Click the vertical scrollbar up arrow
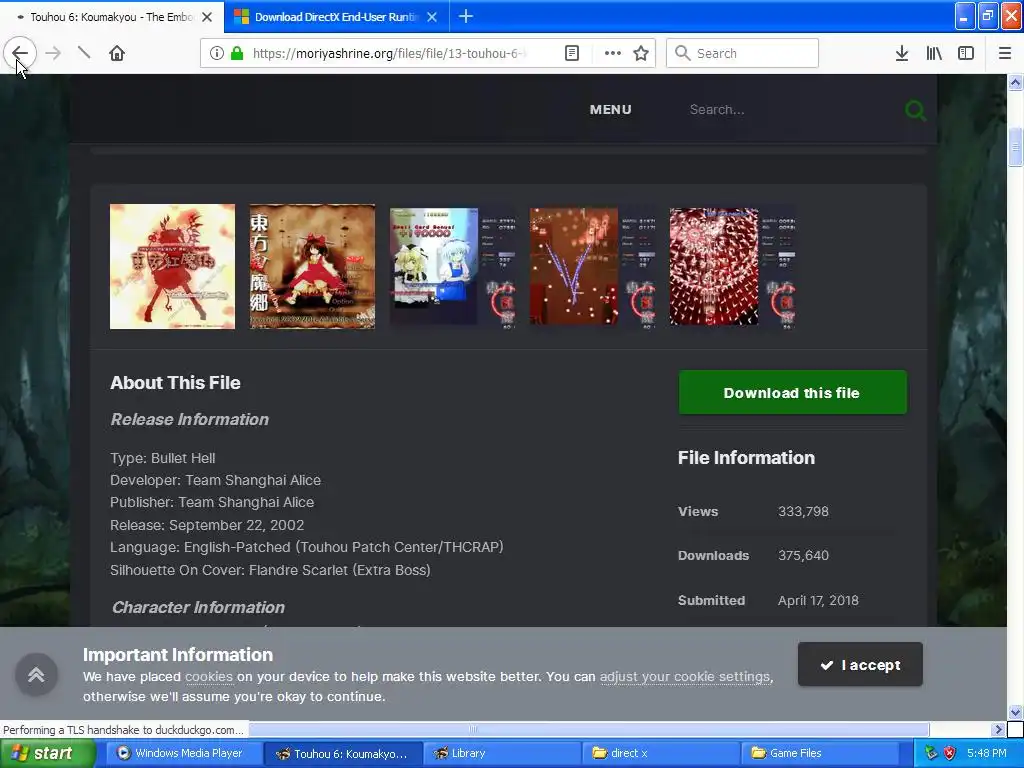 point(1015,82)
